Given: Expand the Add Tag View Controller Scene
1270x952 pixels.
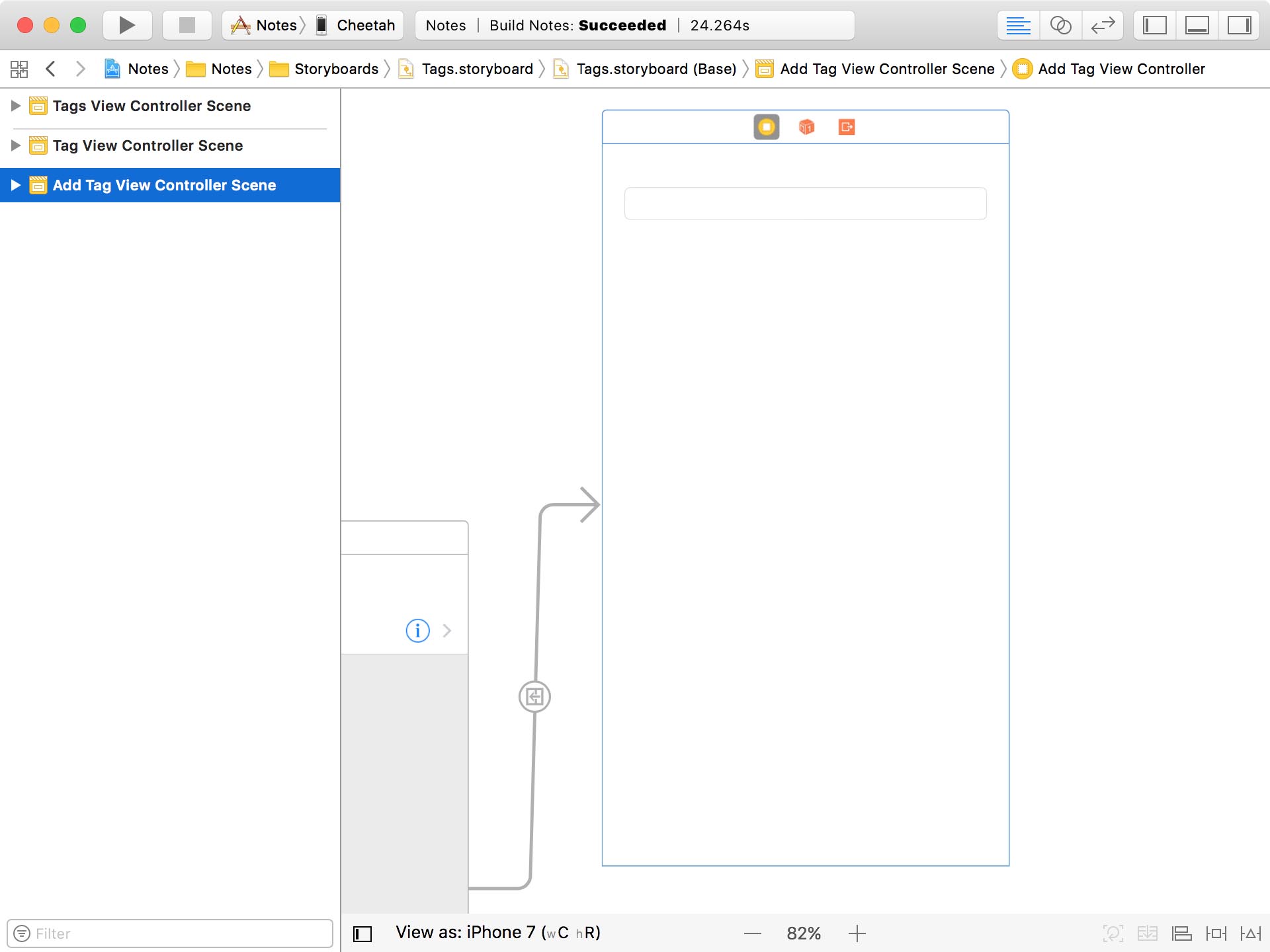Looking at the screenshot, I should (17, 185).
